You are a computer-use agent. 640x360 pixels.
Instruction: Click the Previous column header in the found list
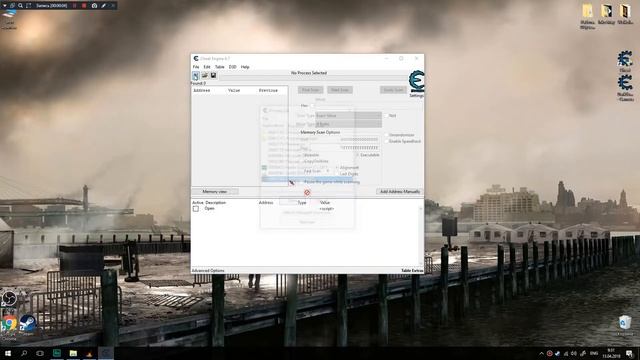[x=268, y=90]
